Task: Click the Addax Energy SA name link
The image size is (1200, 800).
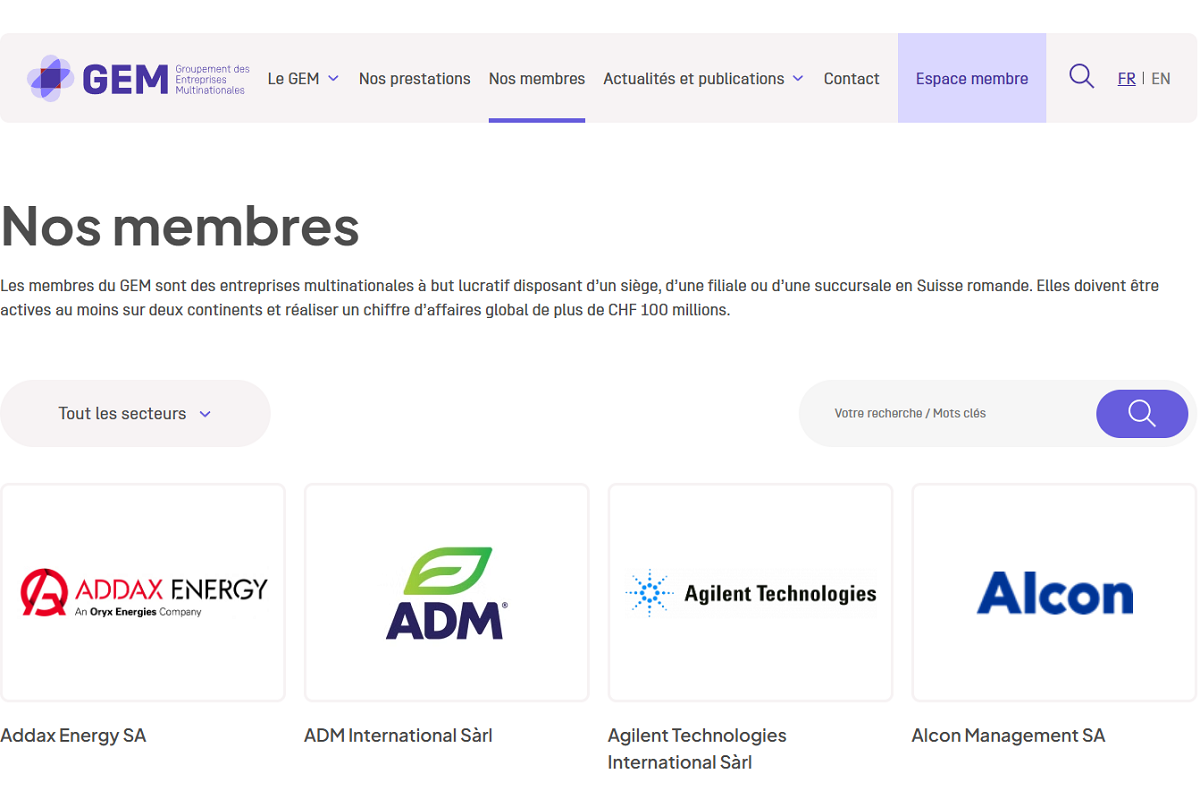Action: [x=73, y=736]
